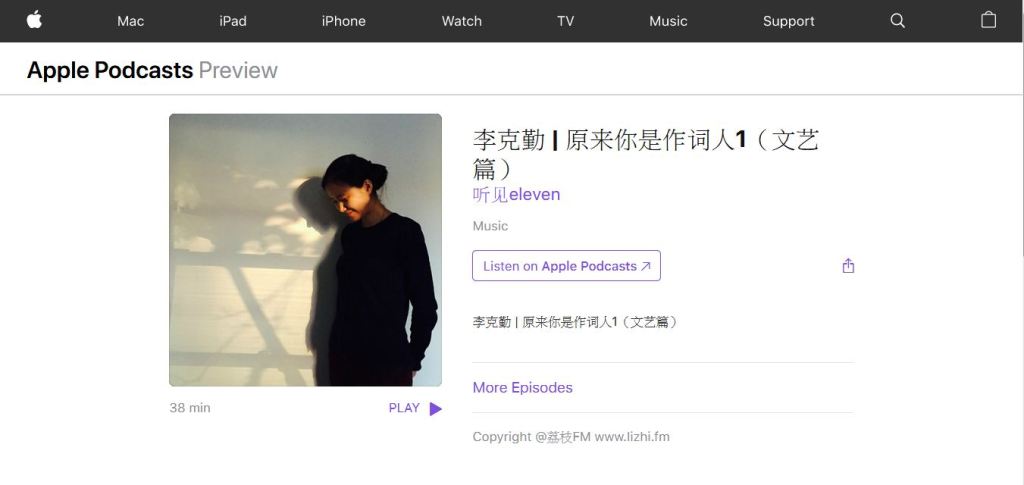Open the shopping bag icon

989,20
